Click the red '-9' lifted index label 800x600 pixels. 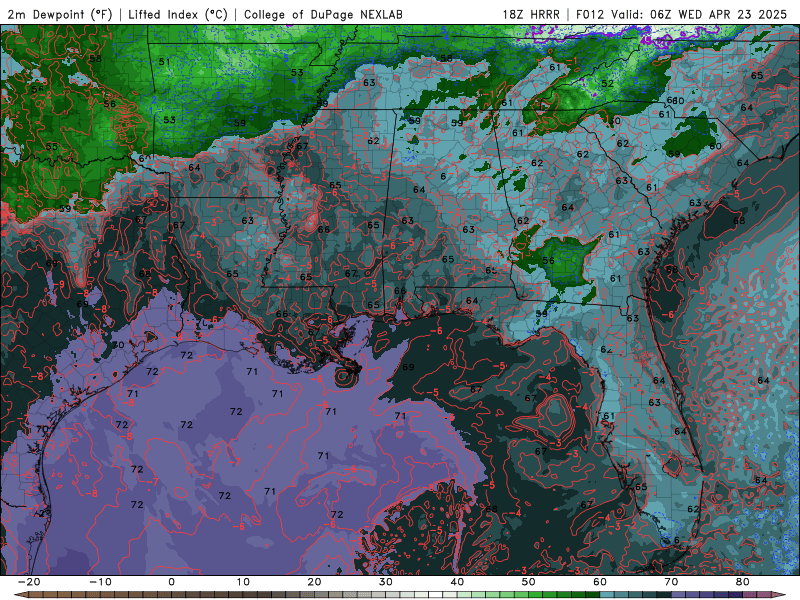(x=60, y=284)
